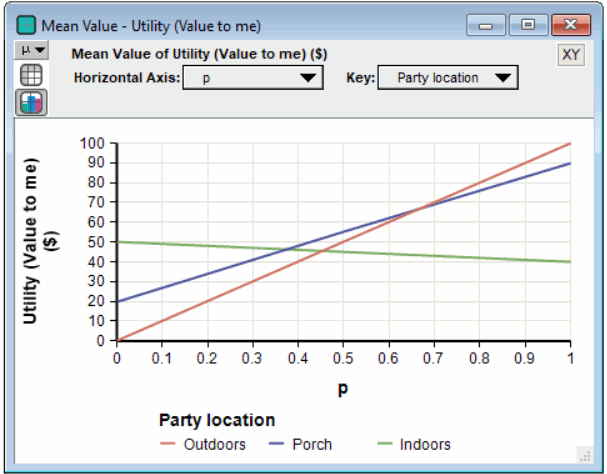Click the 50 tick on vertical axis
The width and height of the screenshot is (607, 474).
click(x=96, y=242)
